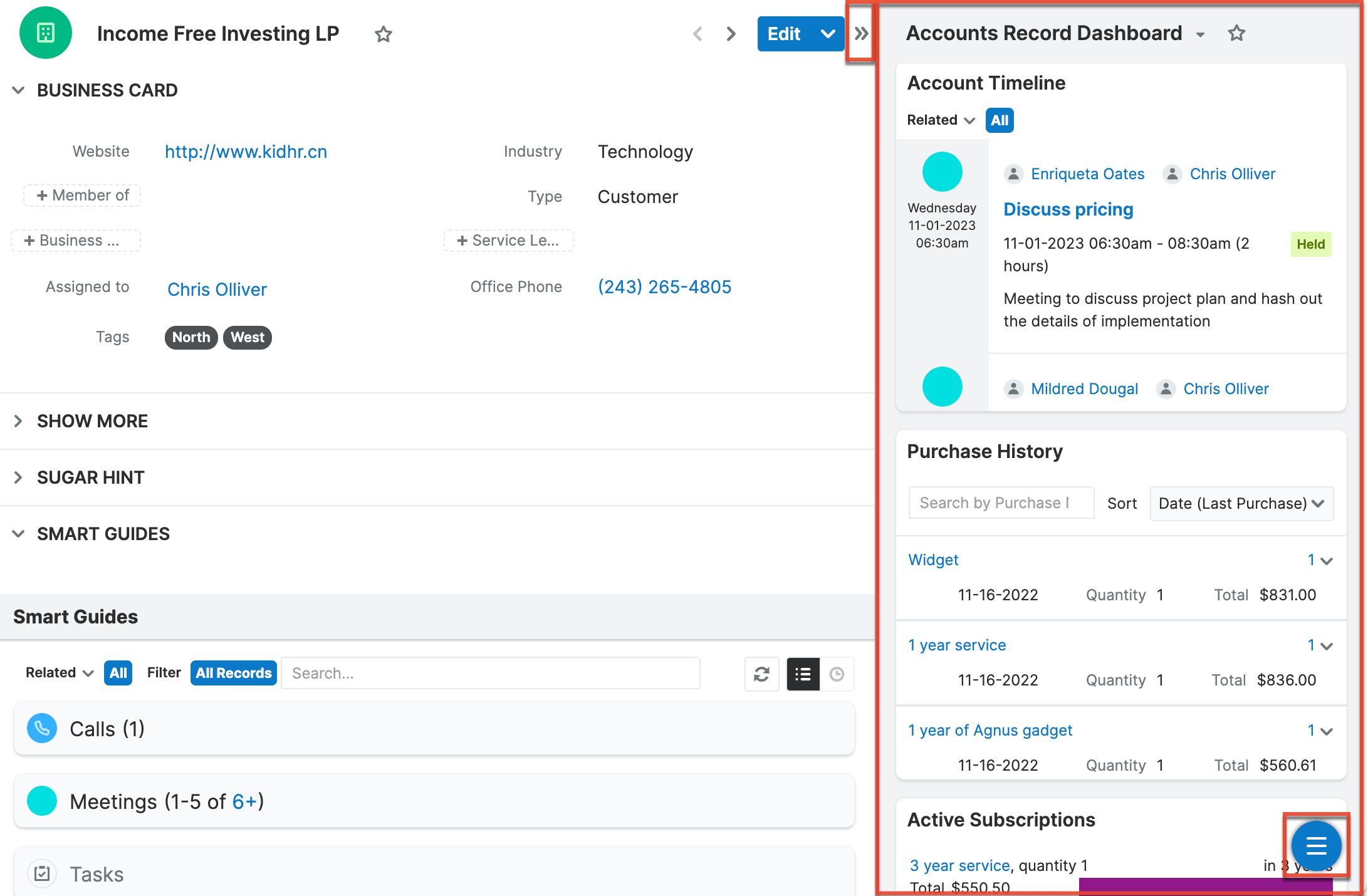Viewport: 1368px width, 896px height.
Task: Click the Edit button
Action: pos(783,34)
